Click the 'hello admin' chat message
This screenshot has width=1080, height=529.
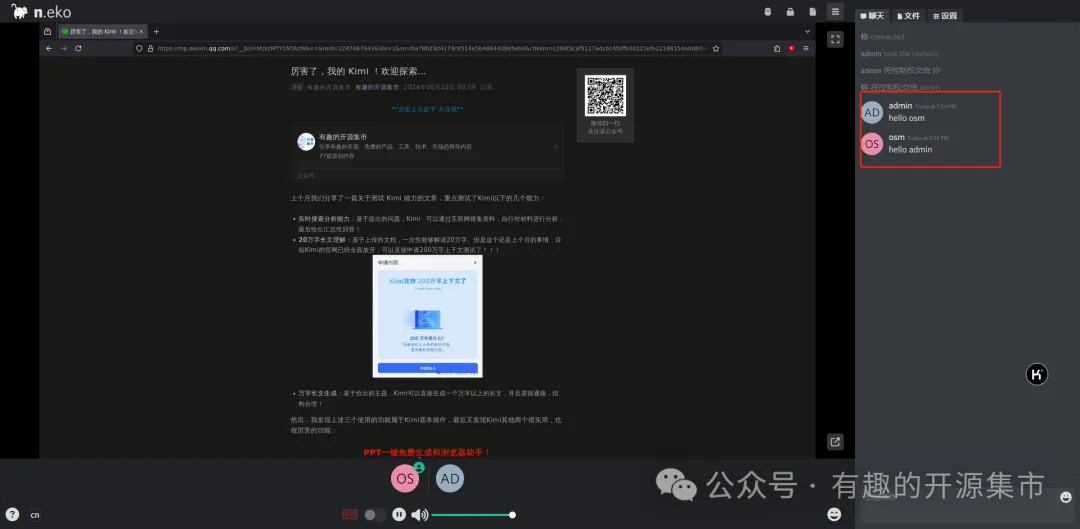[910, 149]
